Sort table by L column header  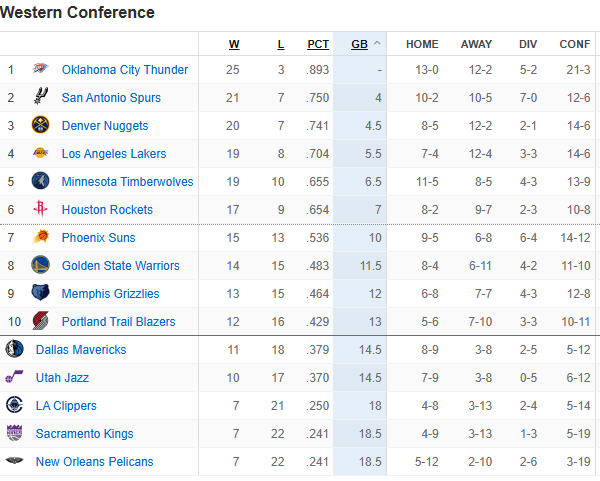280,44
